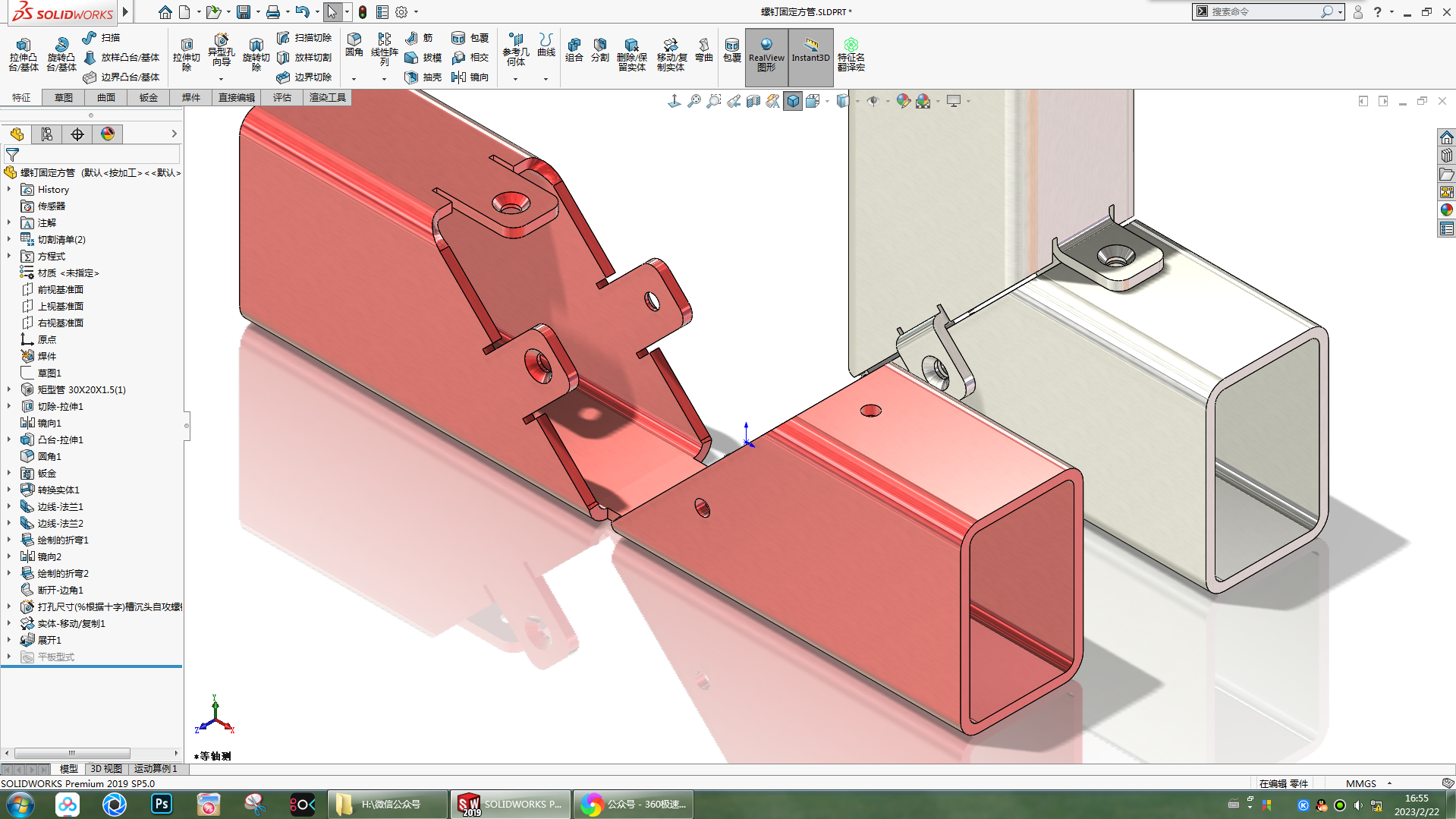Switch to the 曲面 surfaces tab
The height and width of the screenshot is (819, 1456).
click(106, 97)
